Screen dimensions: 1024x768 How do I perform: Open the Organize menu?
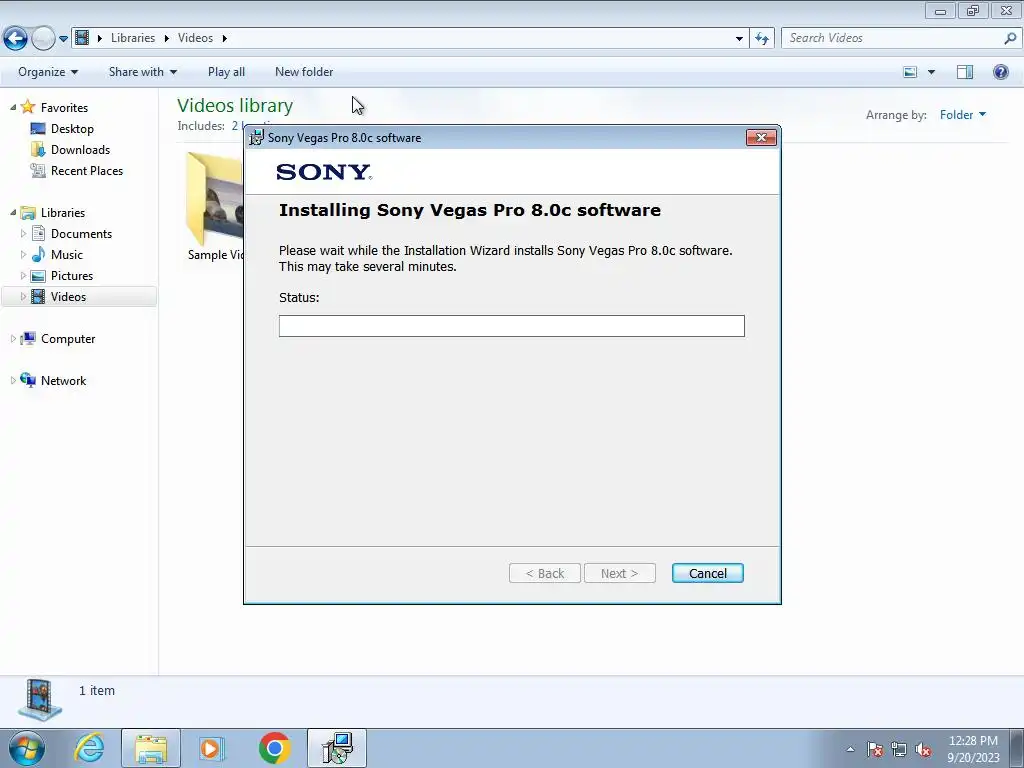pos(48,72)
